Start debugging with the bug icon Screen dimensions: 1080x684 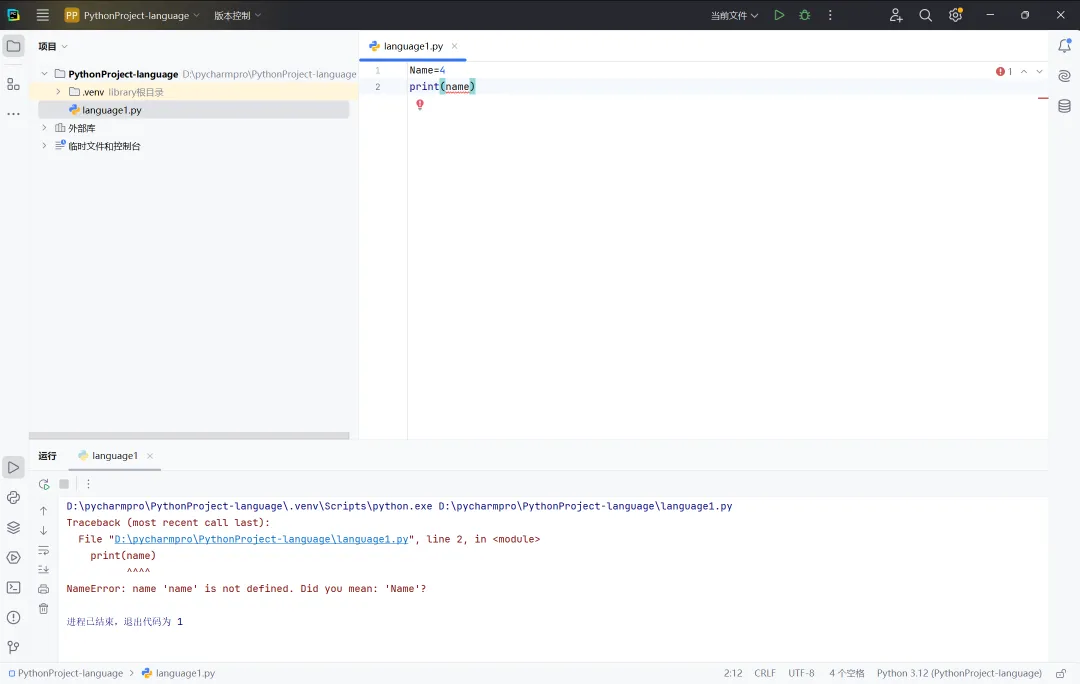804,15
